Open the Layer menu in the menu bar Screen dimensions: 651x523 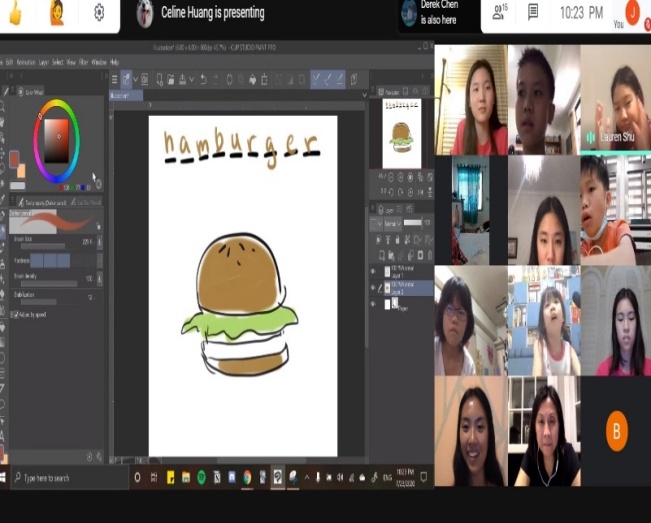tap(43, 62)
